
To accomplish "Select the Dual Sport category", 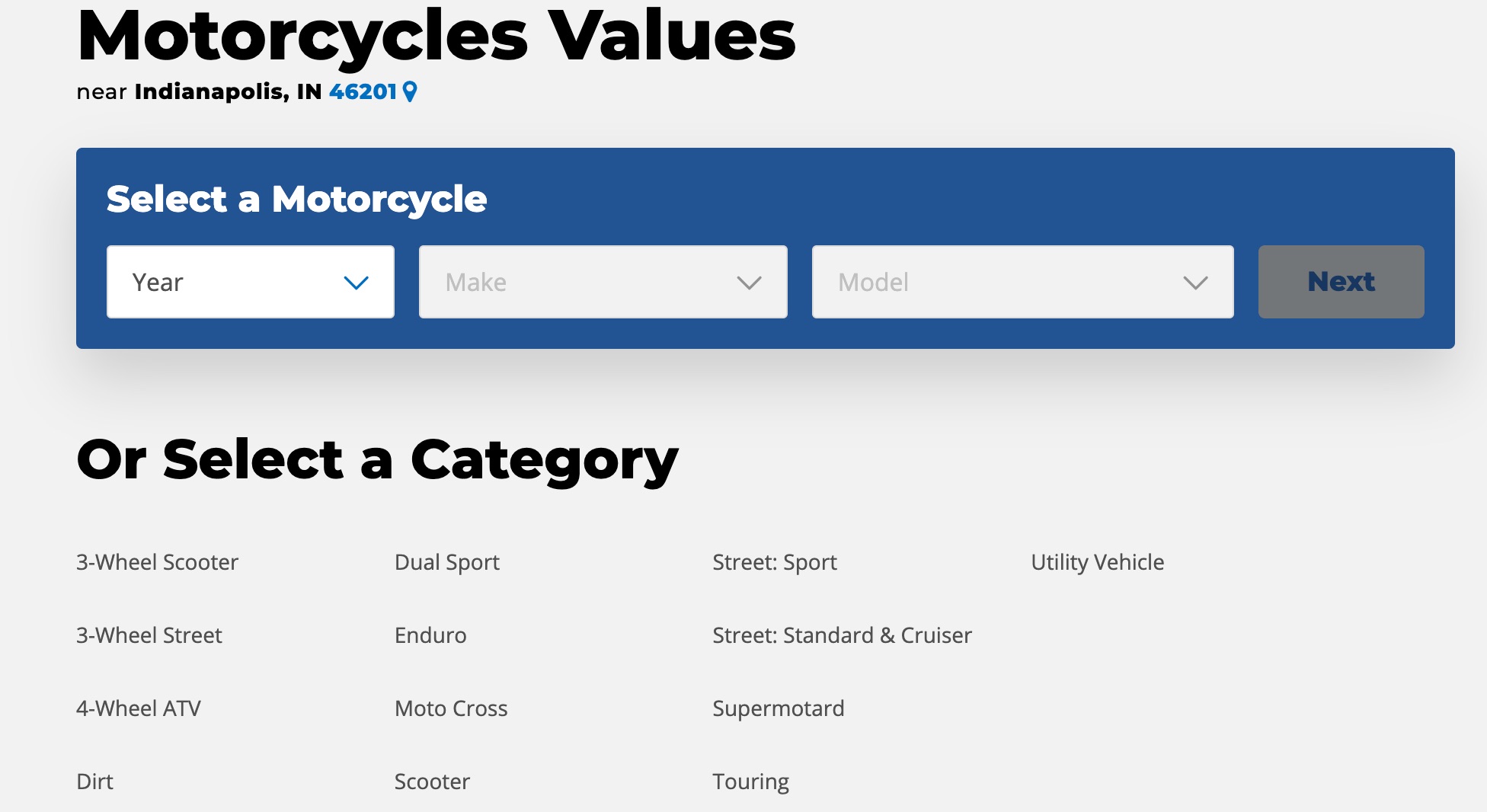I will 447,562.
